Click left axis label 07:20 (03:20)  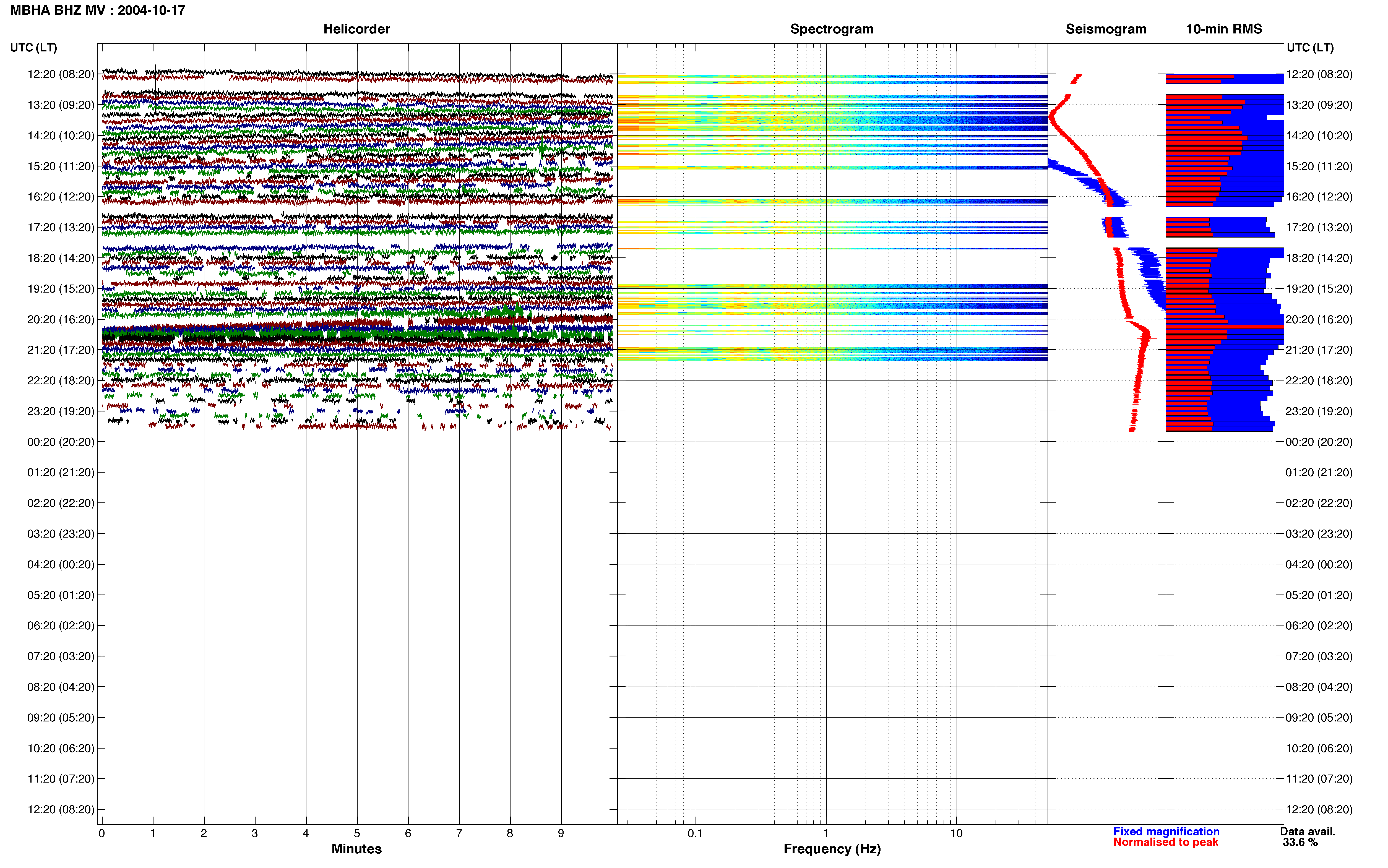point(61,656)
